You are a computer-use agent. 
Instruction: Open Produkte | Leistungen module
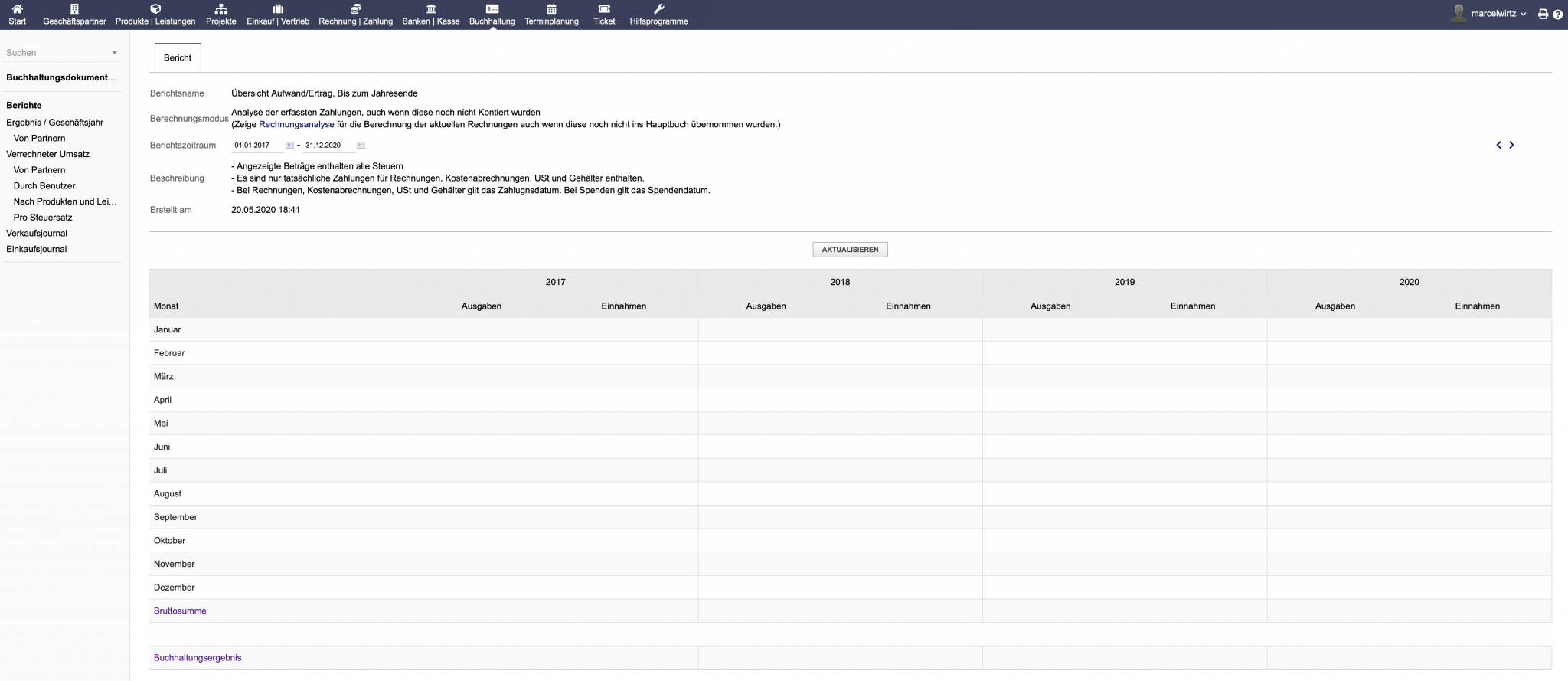pyautogui.click(x=155, y=15)
